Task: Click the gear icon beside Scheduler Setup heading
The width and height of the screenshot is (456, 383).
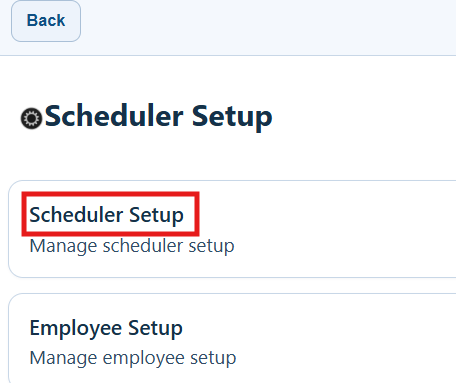Action: click(x=31, y=118)
